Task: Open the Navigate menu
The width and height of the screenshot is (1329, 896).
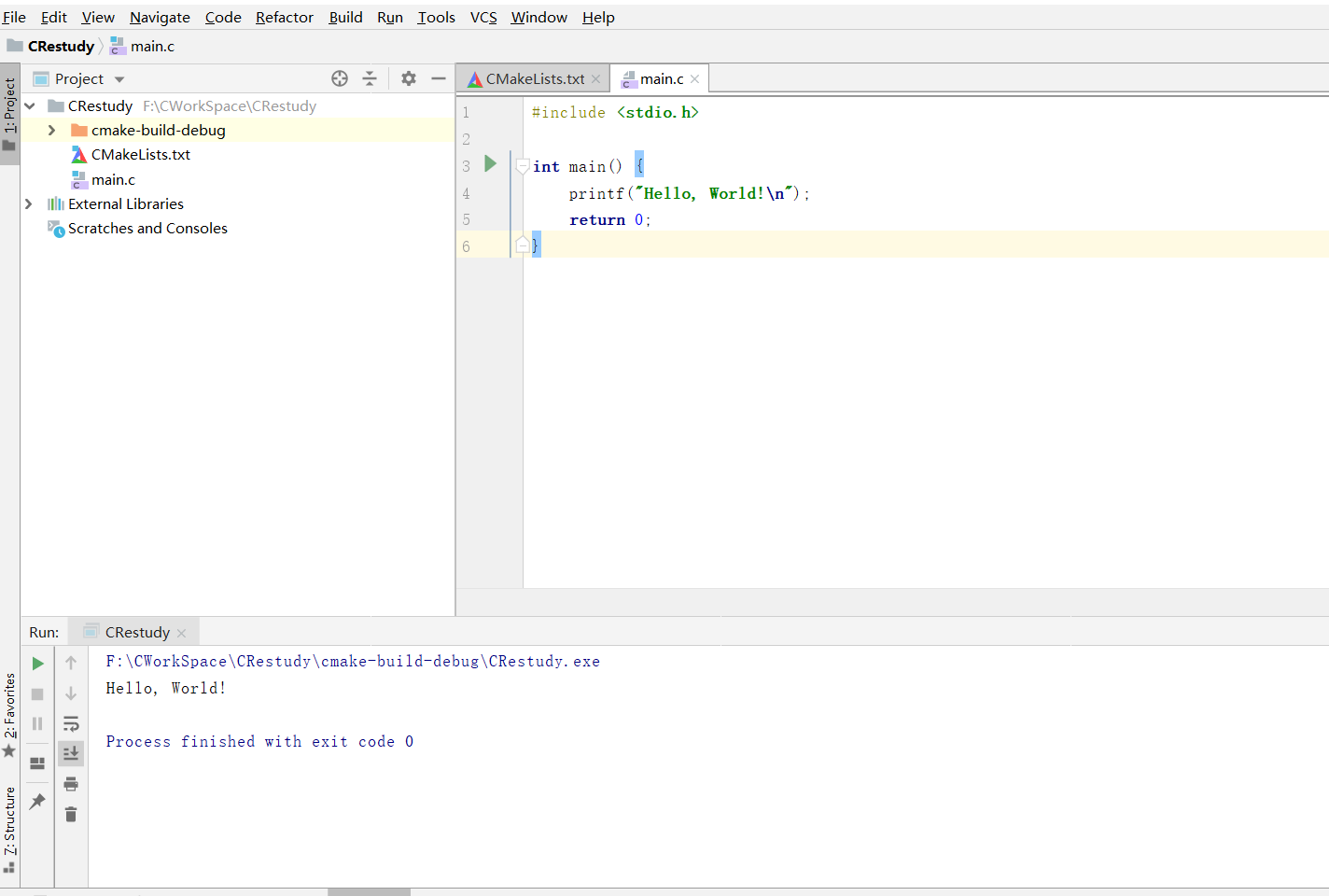Action: point(160,17)
